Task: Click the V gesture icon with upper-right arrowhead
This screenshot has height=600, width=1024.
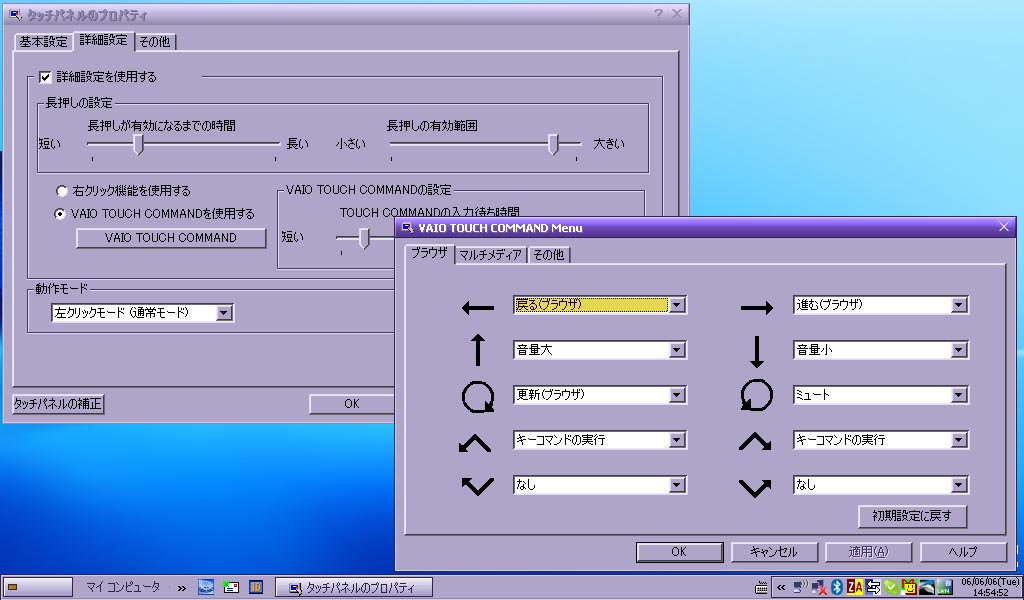Action: click(755, 487)
